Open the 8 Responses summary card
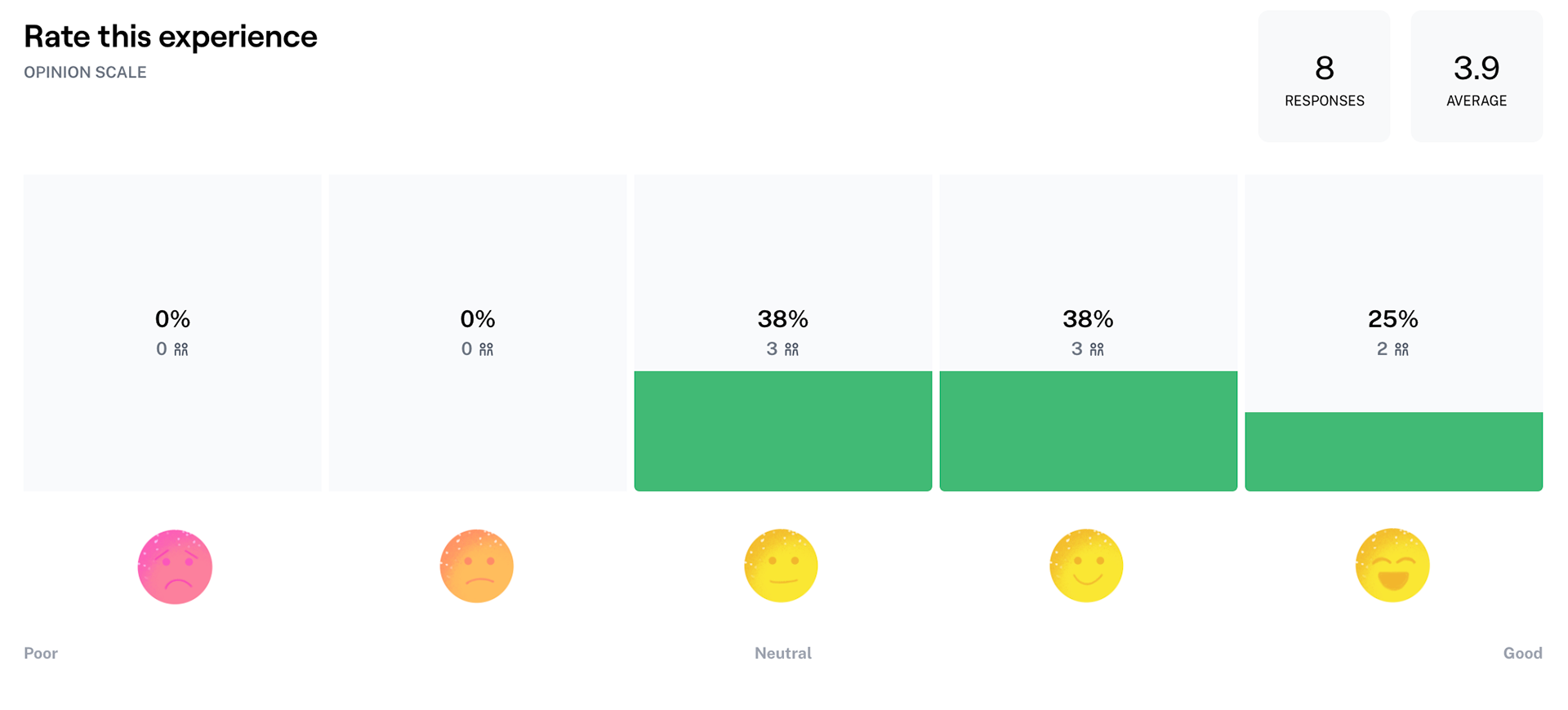The width and height of the screenshot is (1568, 710). [1325, 77]
